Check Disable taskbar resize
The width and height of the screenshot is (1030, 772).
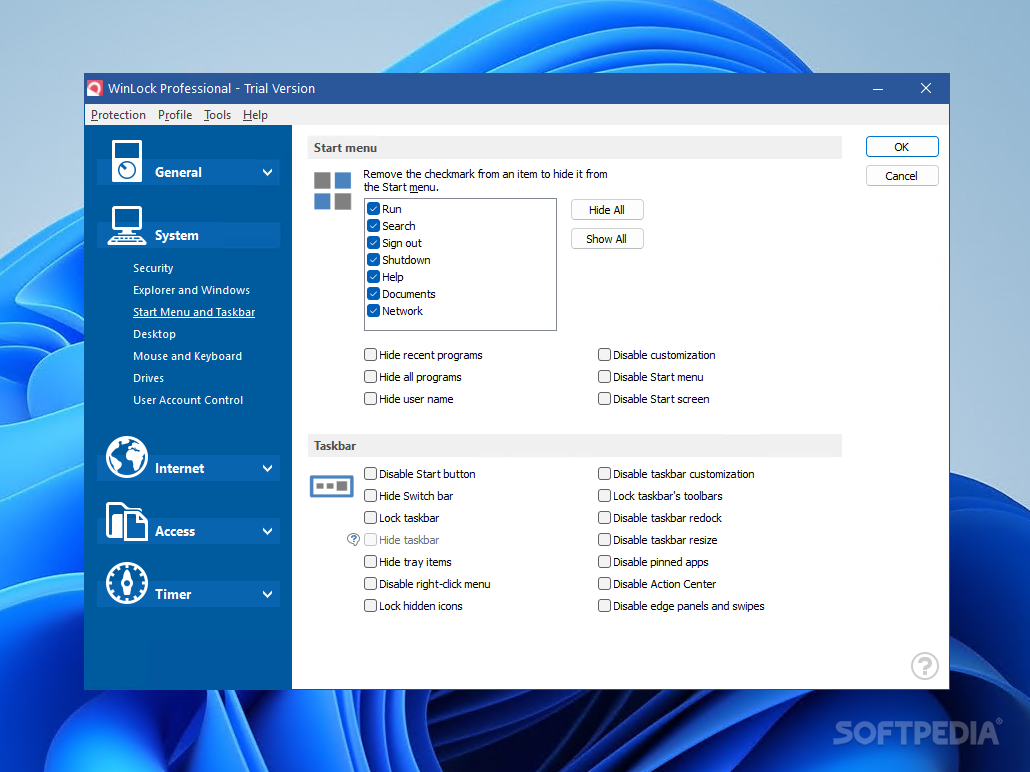604,540
